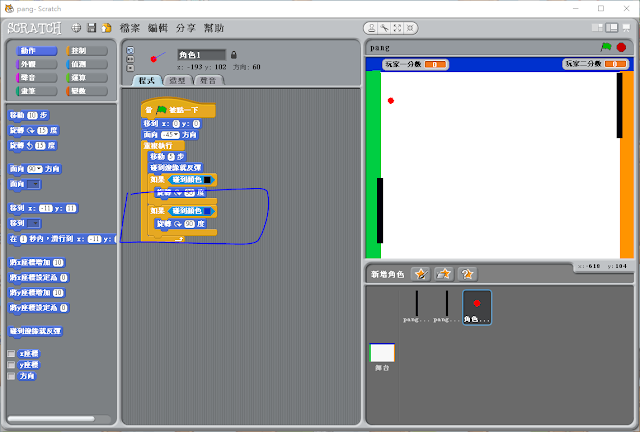640x432 pixels.
Task: Click the 玩家二分數 score monitor
Action: point(596,64)
